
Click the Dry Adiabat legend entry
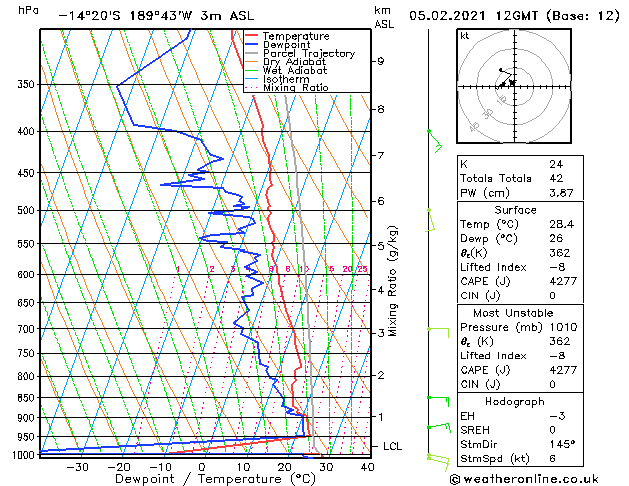pyautogui.click(x=286, y=62)
